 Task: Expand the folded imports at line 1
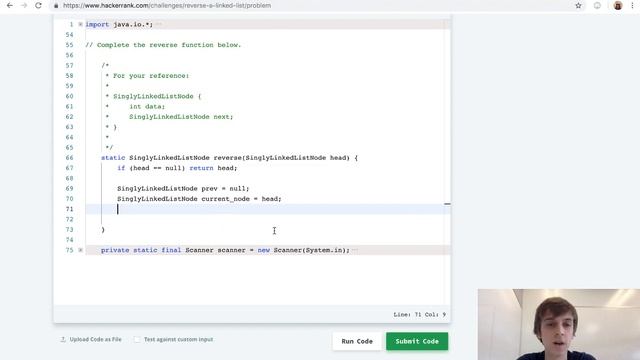click(80, 24)
